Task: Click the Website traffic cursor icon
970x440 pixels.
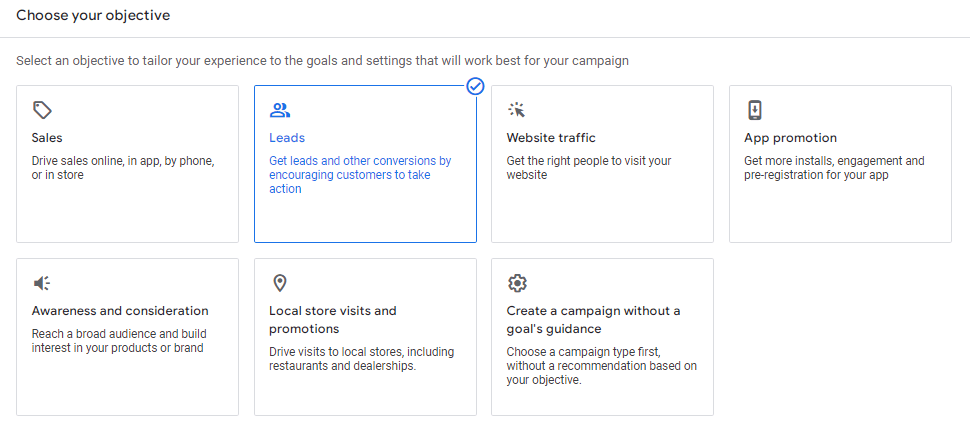Action: tap(517, 110)
